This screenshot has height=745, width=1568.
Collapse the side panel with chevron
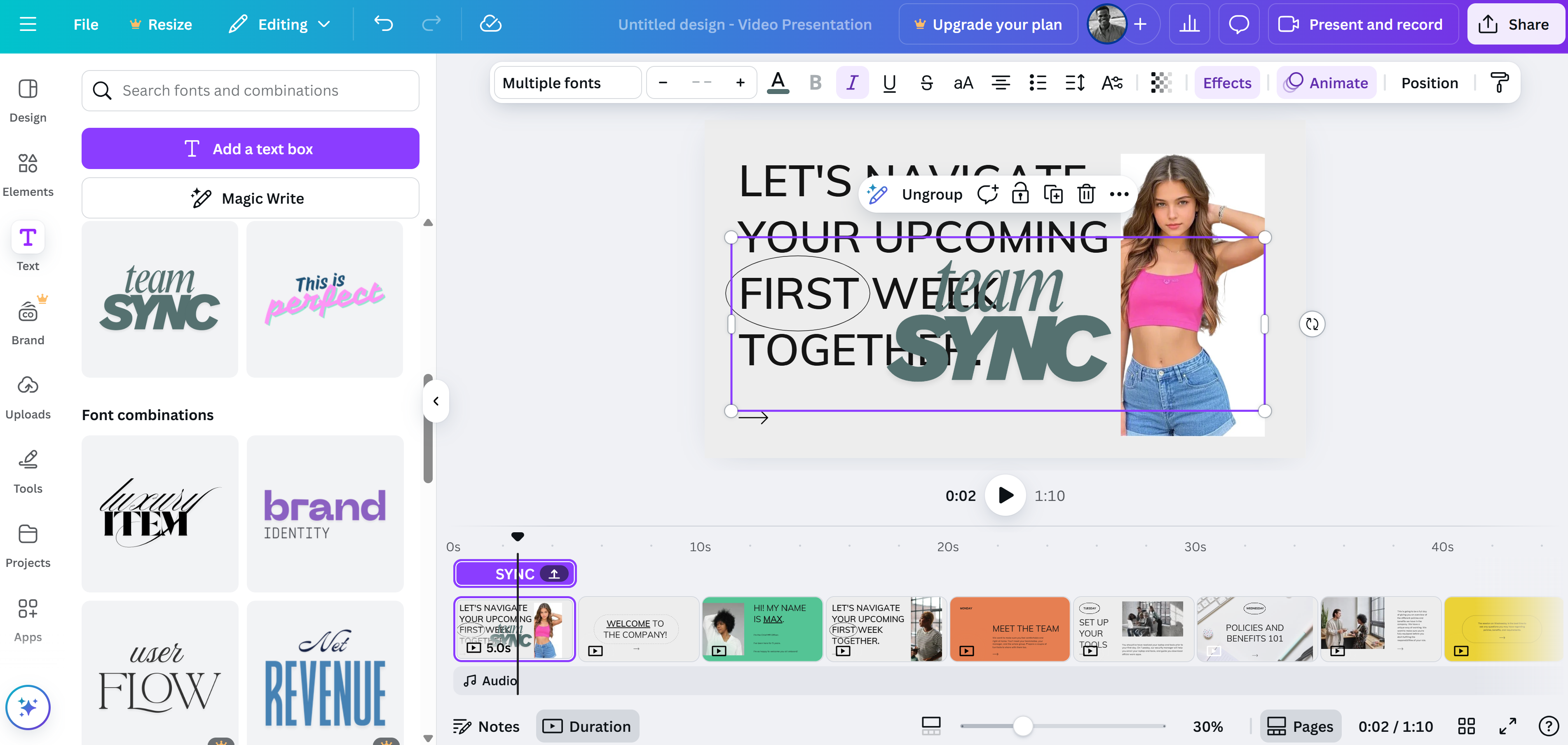[x=436, y=401]
